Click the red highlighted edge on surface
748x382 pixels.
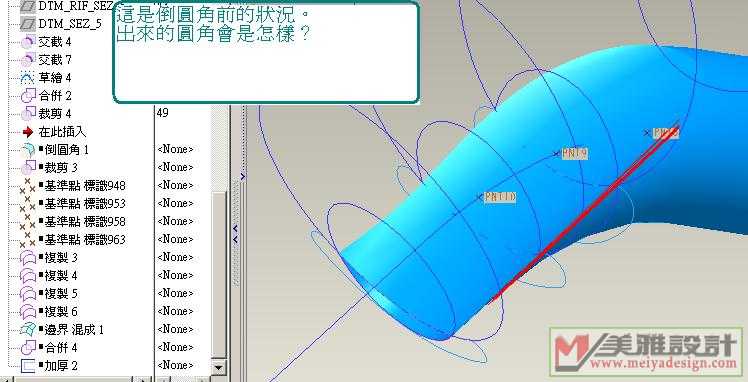click(x=584, y=215)
